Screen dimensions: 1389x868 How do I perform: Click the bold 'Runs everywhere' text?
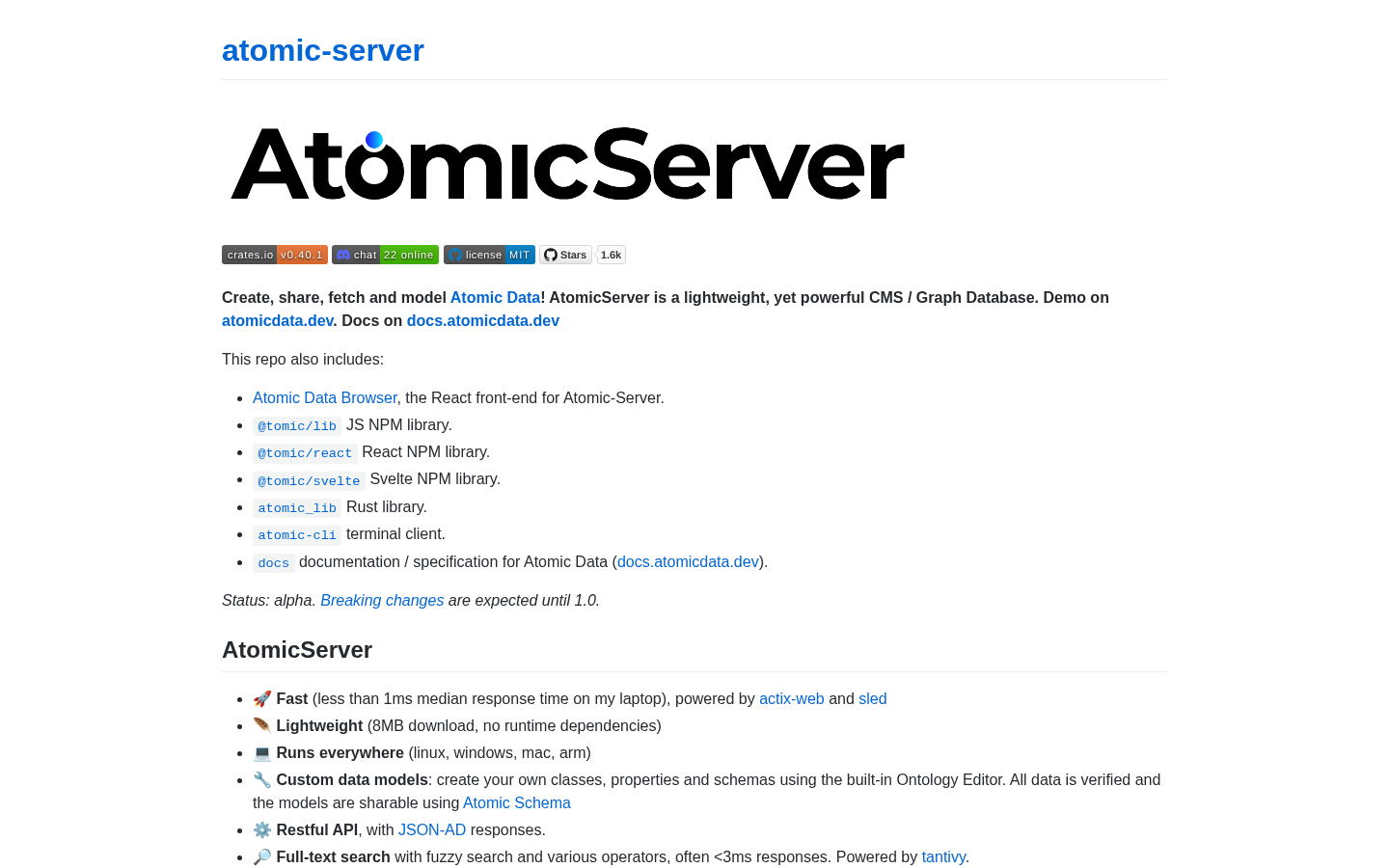tap(340, 752)
